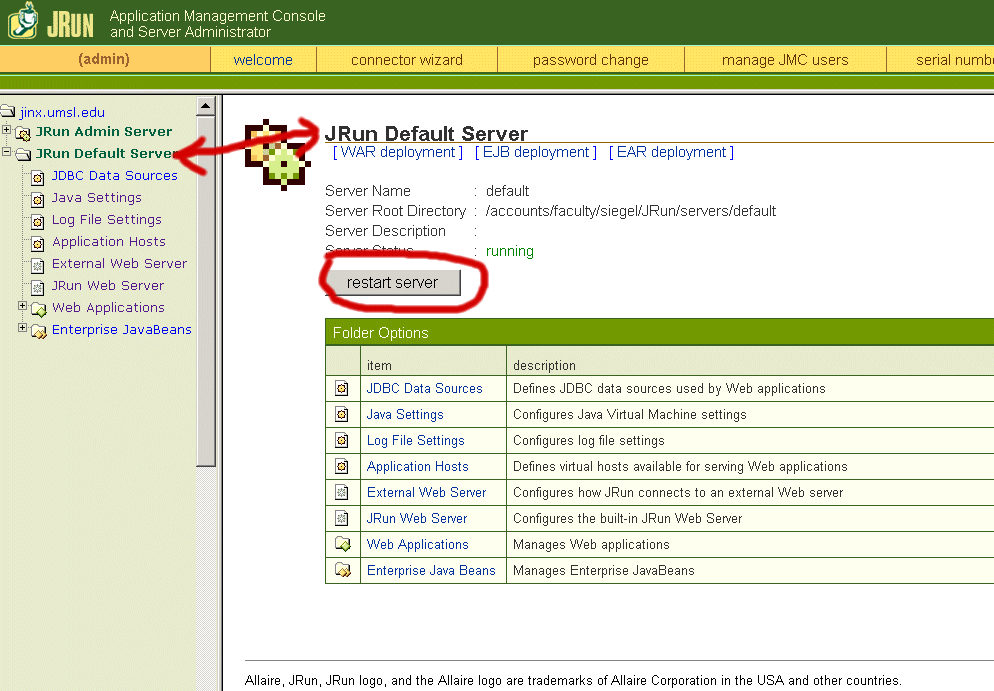Open the EJB deployment link
994x691 pixels.
click(x=535, y=153)
